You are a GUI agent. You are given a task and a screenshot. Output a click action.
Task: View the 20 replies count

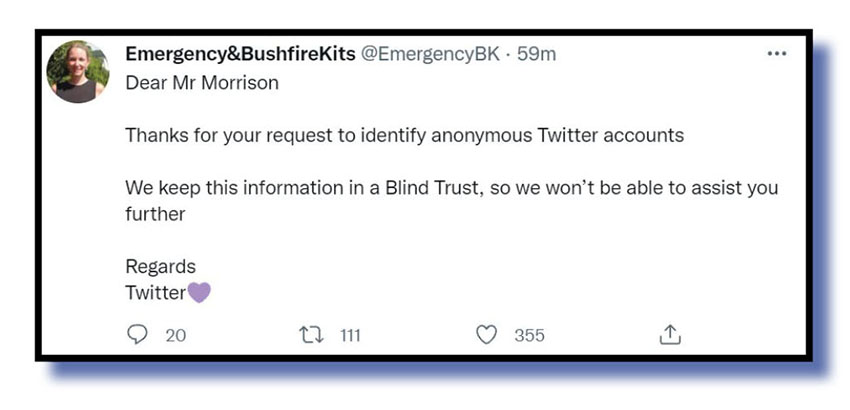[175, 336]
